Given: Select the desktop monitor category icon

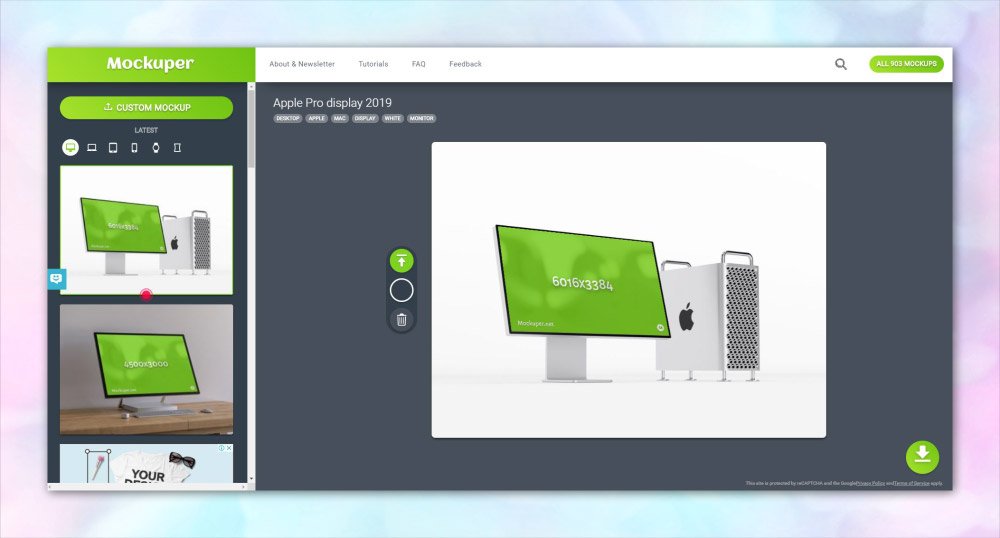Looking at the screenshot, I should point(70,148).
